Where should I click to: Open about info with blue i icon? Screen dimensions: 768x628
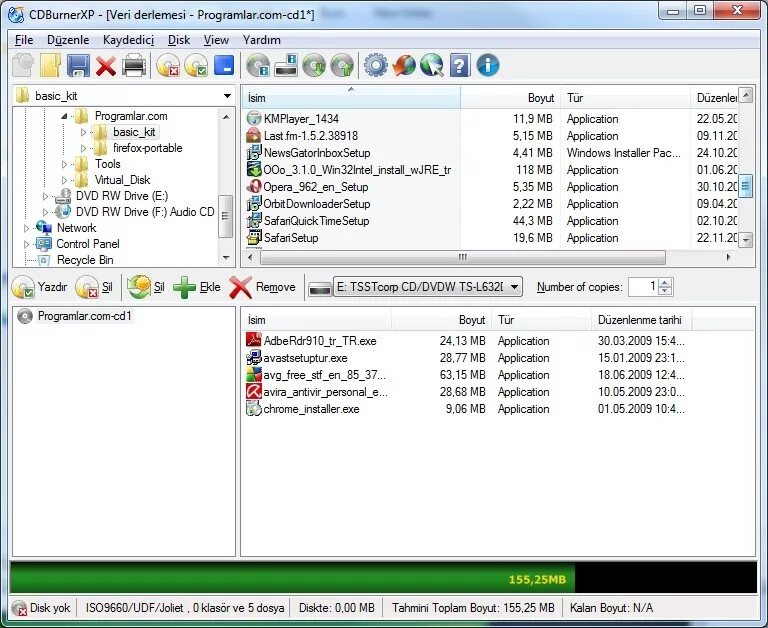pyautogui.click(x=488, y=66)
